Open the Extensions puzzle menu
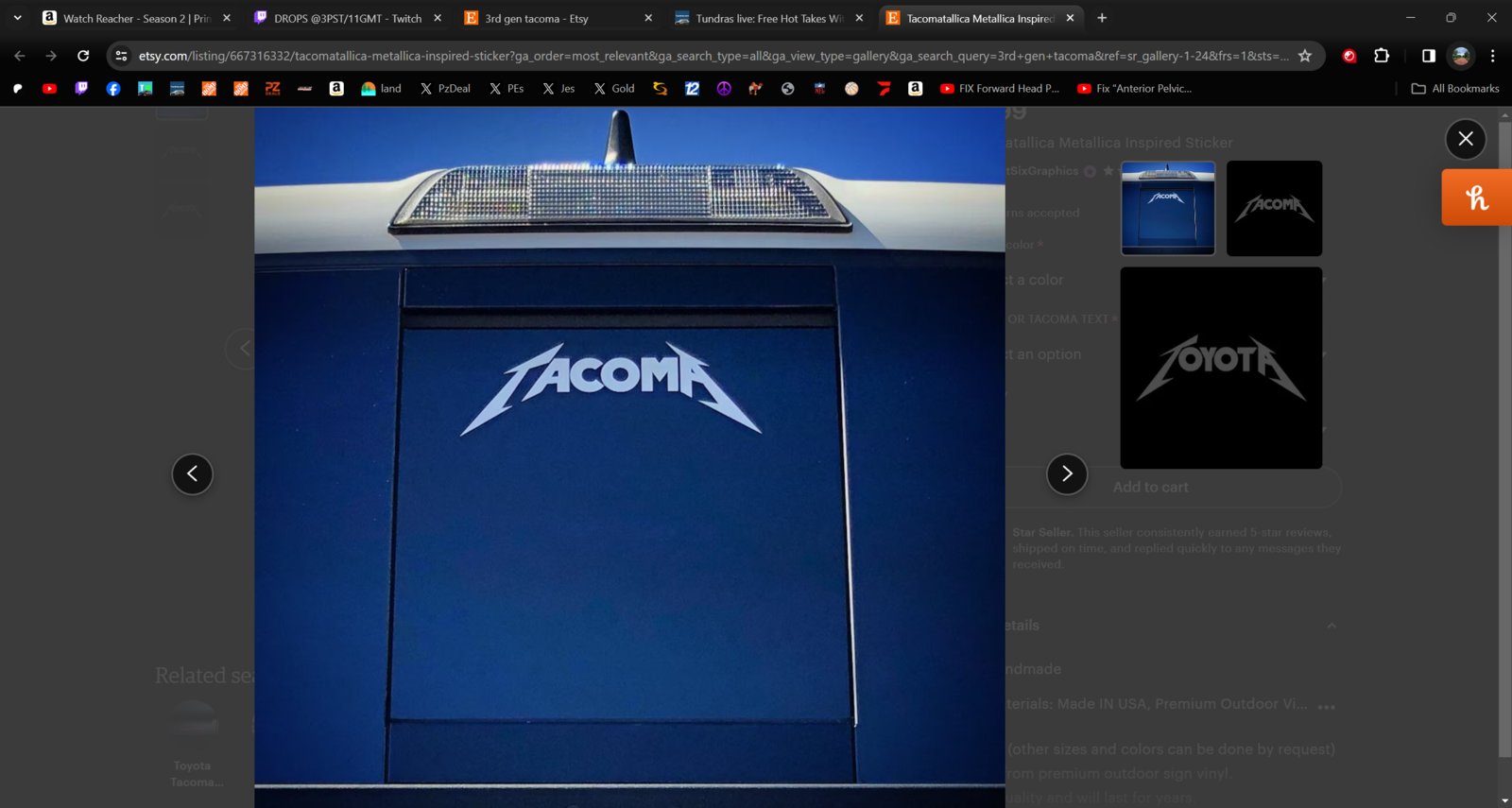This screenshot has width=1512, height=808. point(1382,56)
